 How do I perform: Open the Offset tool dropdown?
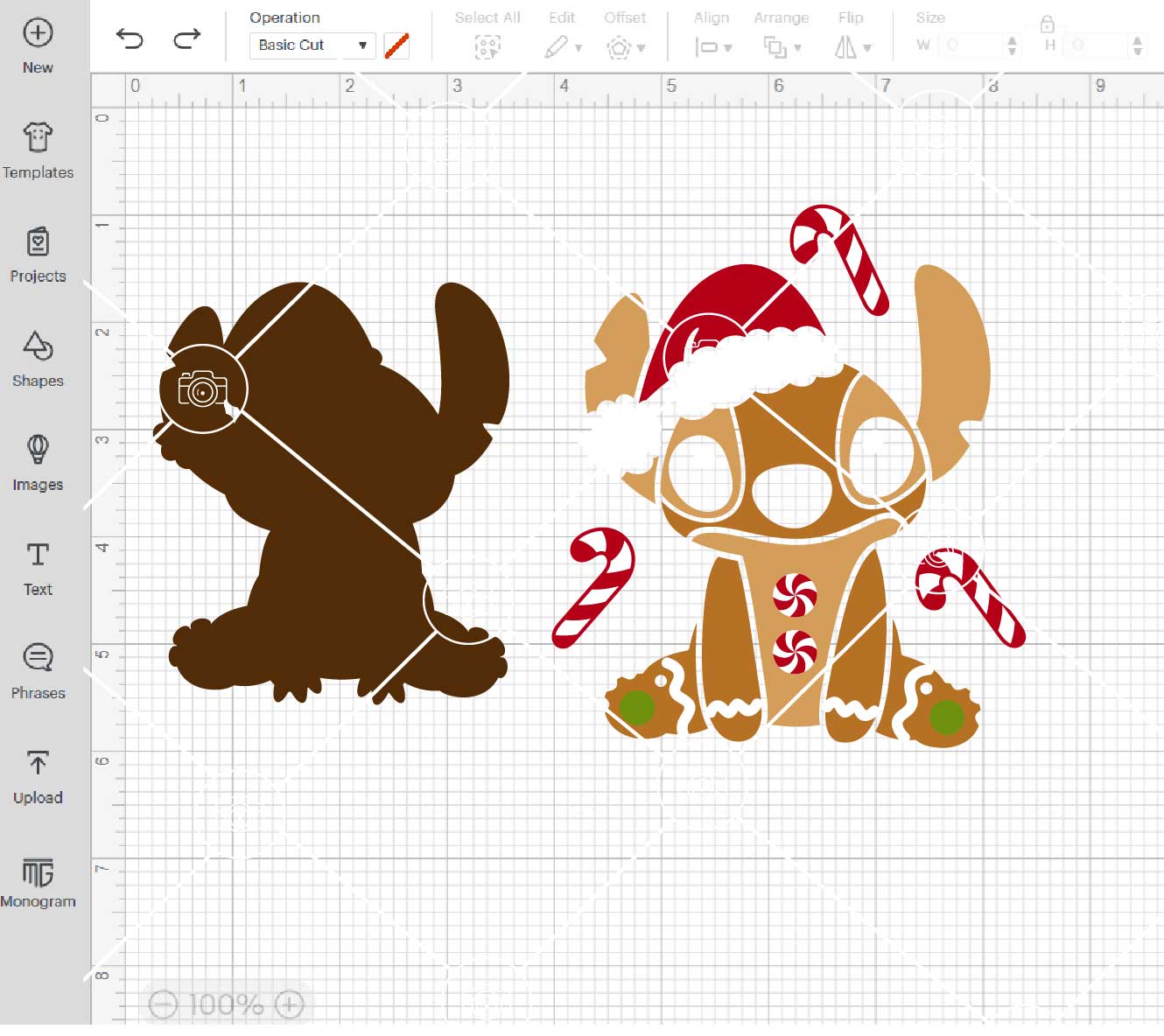626,47
